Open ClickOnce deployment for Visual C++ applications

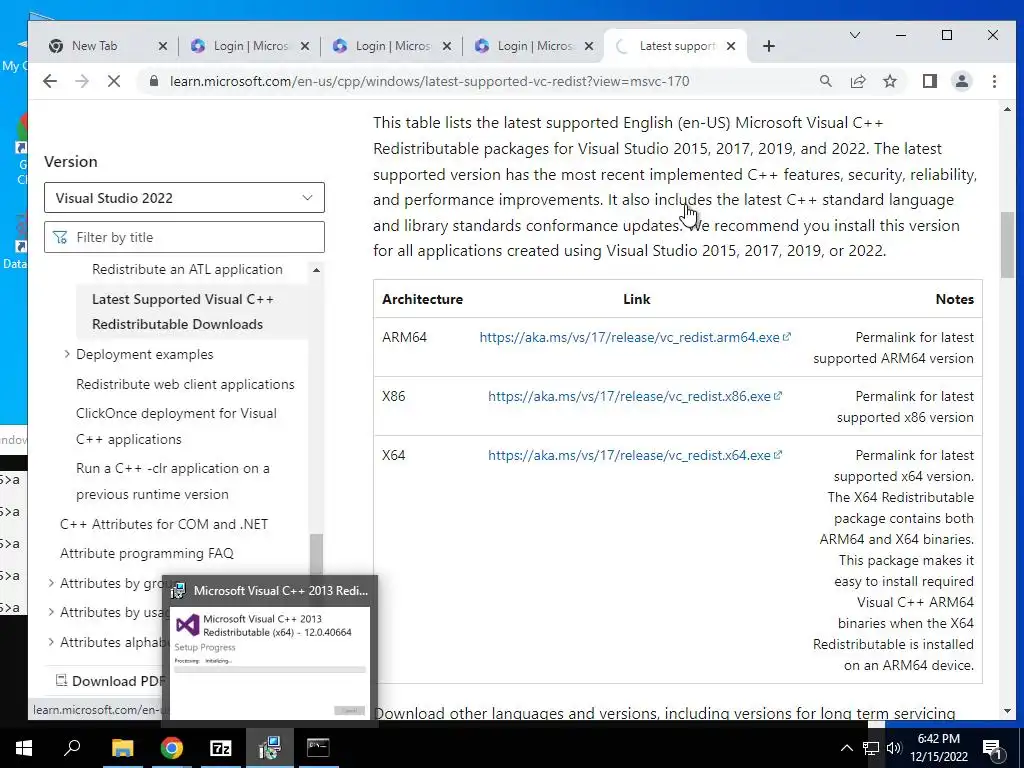tap(176, 426)
